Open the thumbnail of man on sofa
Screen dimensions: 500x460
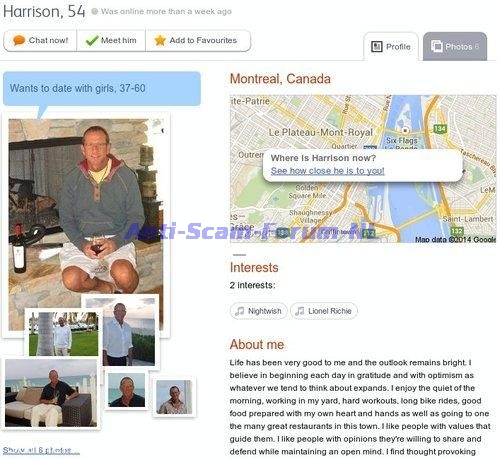pos(51,393)
